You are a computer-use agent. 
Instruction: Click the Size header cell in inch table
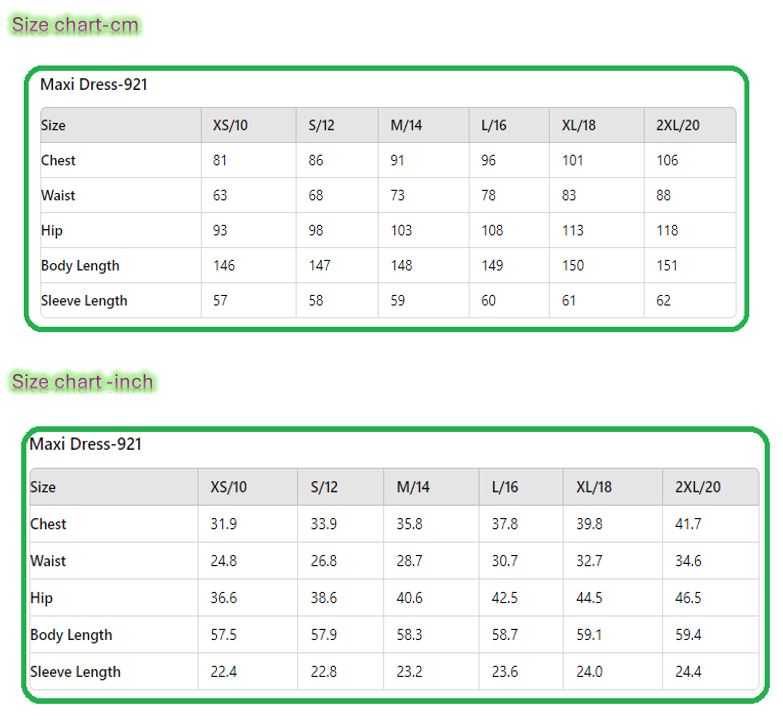pyautogui.click(x=43, y=487)
